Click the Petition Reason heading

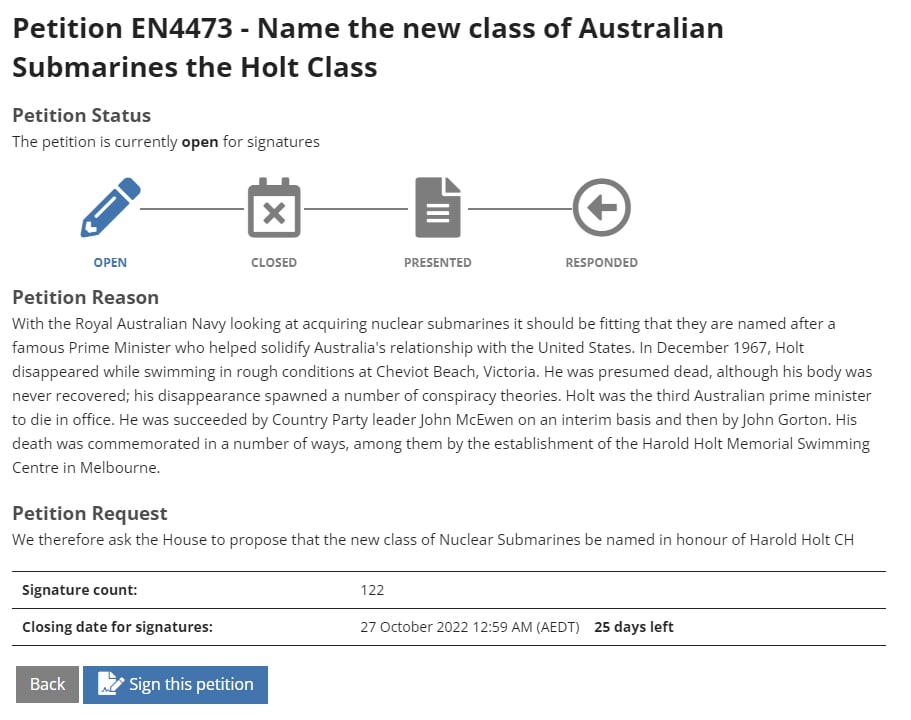(85, 297)
